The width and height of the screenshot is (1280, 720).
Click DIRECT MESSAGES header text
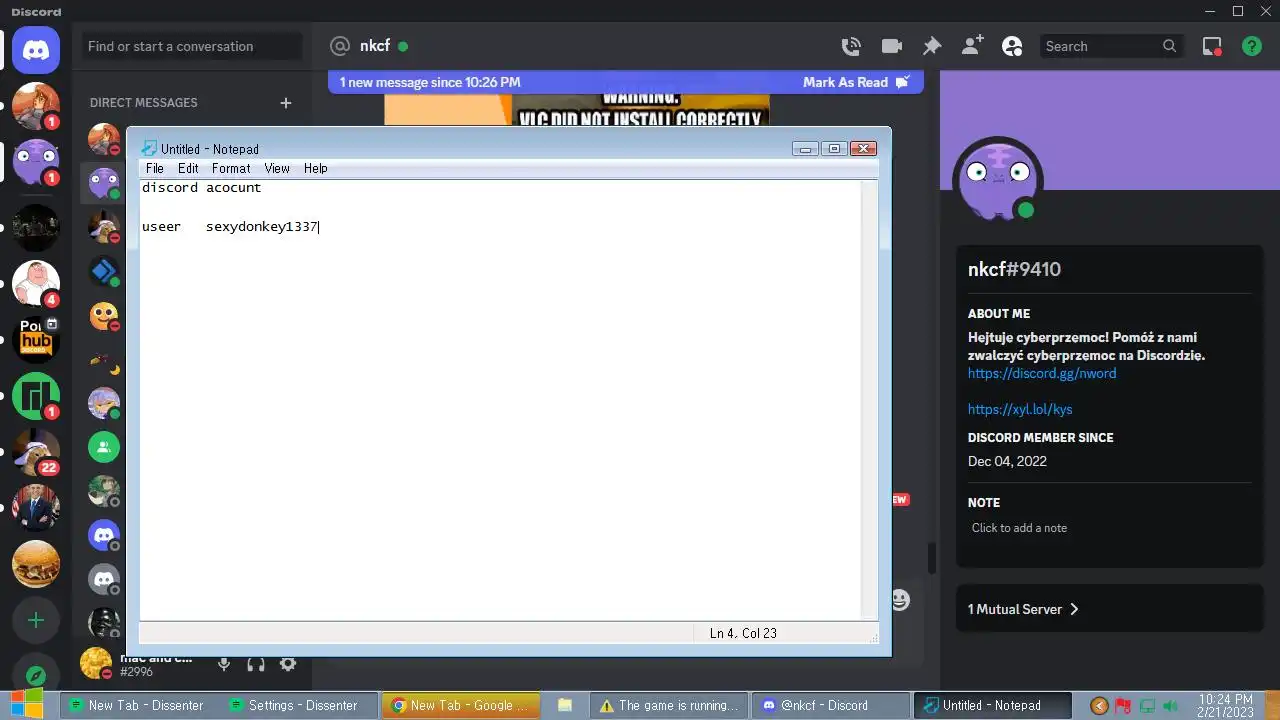tap(144, 102)
